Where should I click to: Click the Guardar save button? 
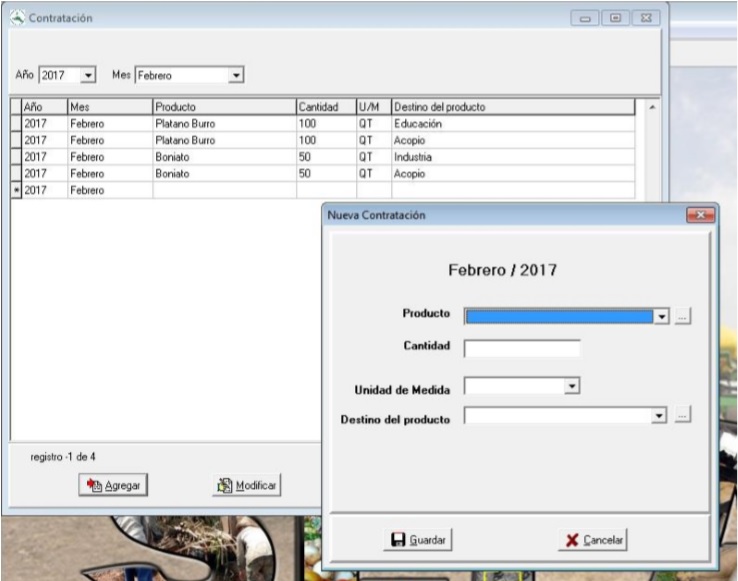419,540
